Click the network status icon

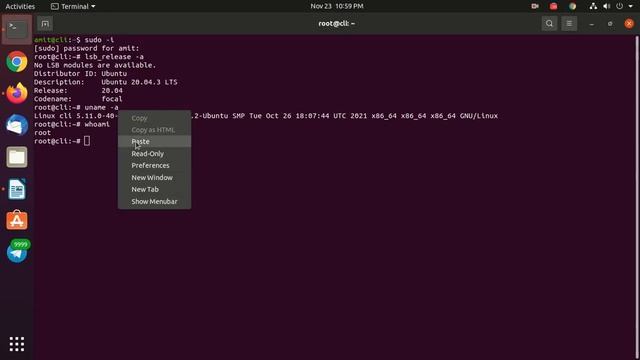593,6
